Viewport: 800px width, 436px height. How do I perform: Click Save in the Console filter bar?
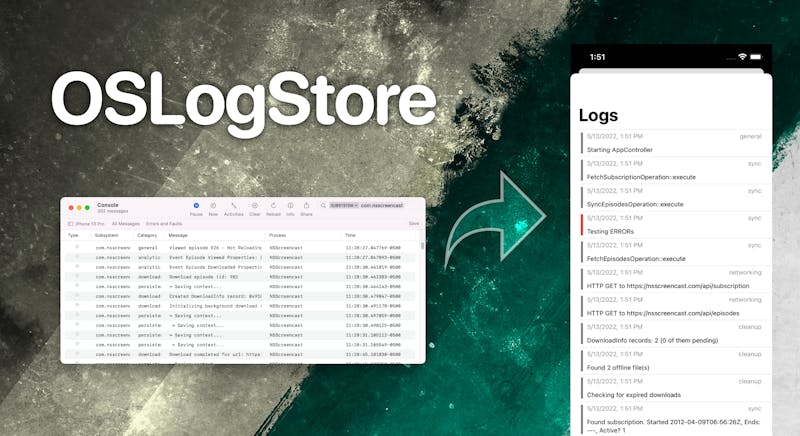click(x=413, y=223)
